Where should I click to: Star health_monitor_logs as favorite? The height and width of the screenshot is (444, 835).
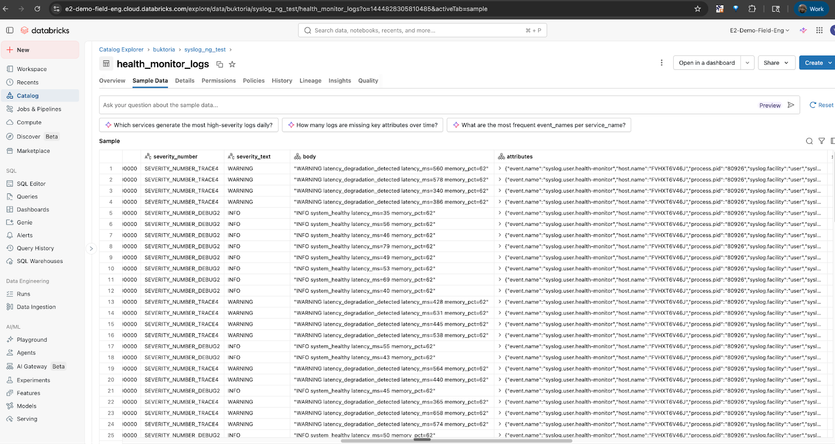(x=233, y=64)
